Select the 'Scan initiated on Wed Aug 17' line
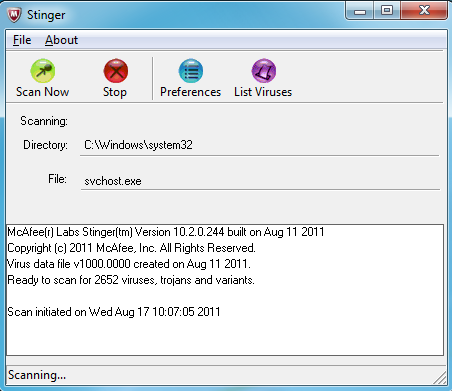The image size is (452, 391). pyautogui.click(x=114, y=312)
